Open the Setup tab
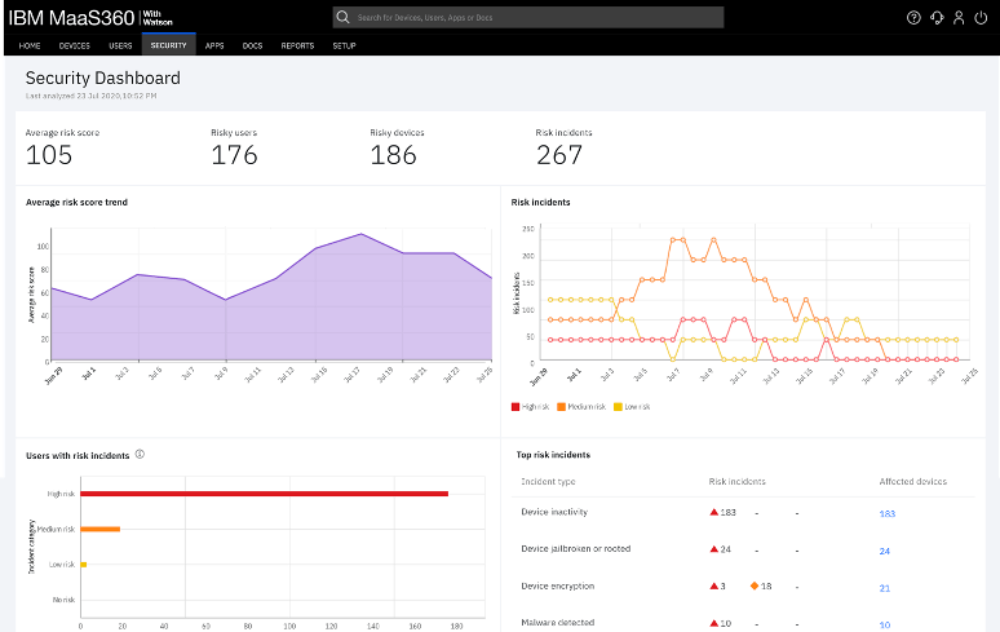1000x632 pixels. pyautogui.click(x=344, y=46)
